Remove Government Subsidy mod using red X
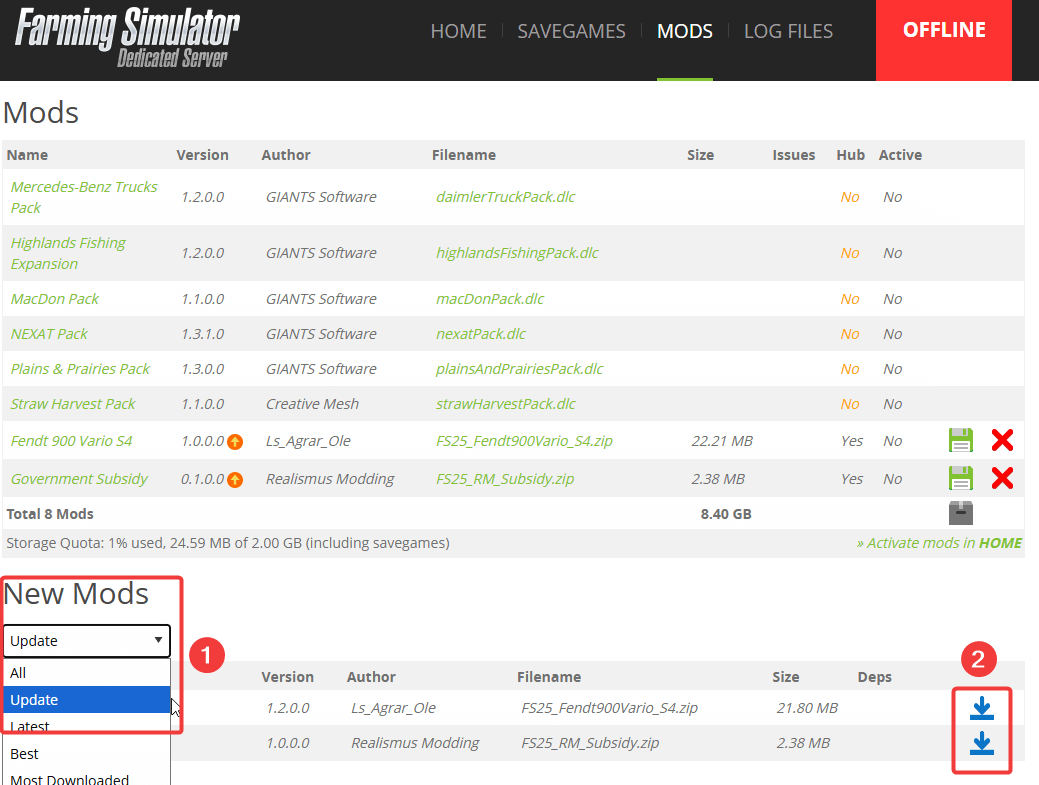Image resolution: width=1039 pixels, height=785 pixels. coord(1002,479)
